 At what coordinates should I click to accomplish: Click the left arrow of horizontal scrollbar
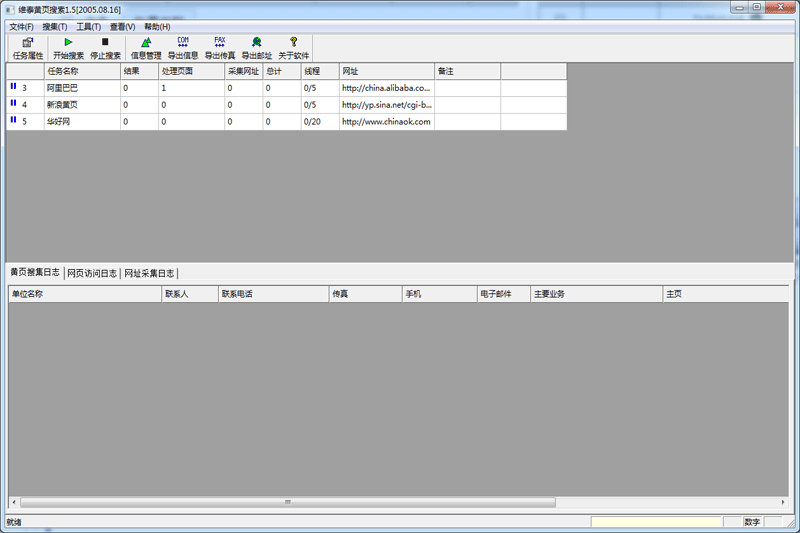click(14, 502)
